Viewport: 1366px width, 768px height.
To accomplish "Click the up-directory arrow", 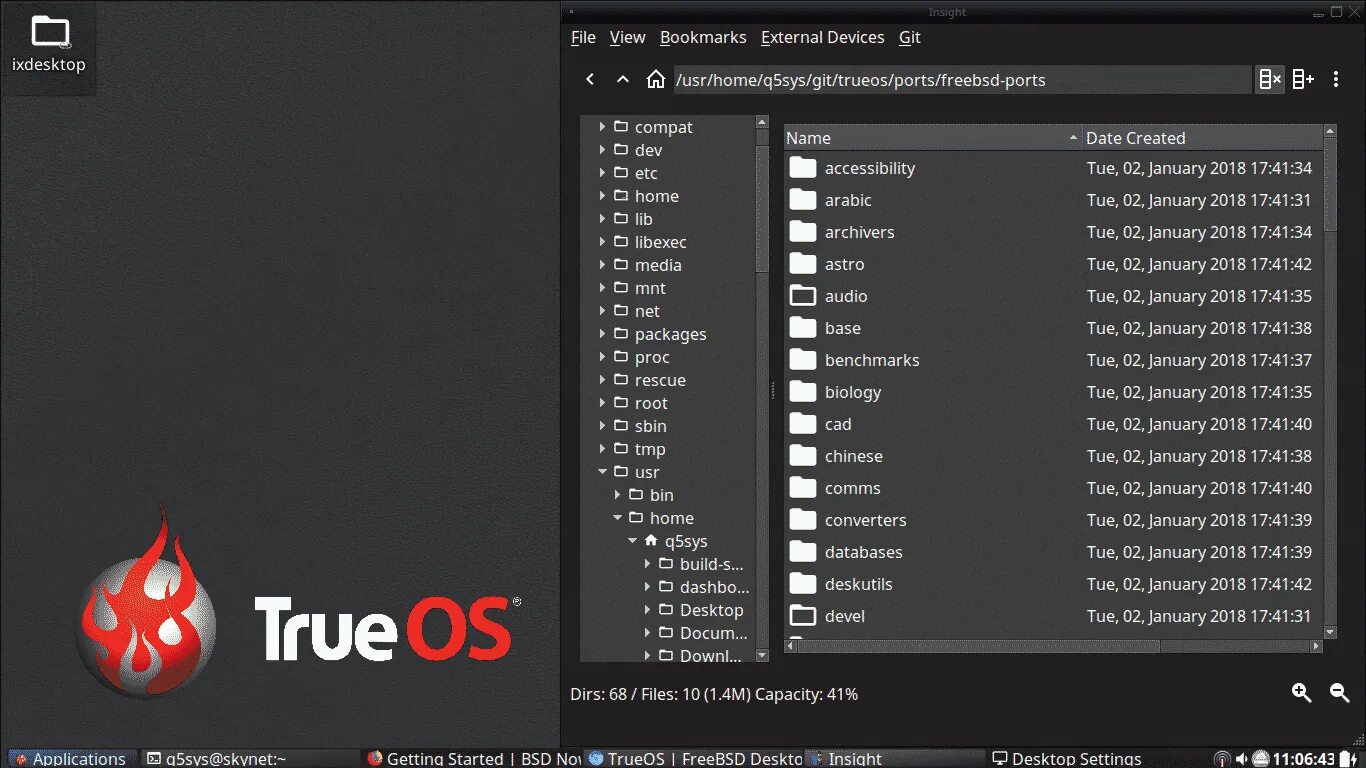I will 622,78.
